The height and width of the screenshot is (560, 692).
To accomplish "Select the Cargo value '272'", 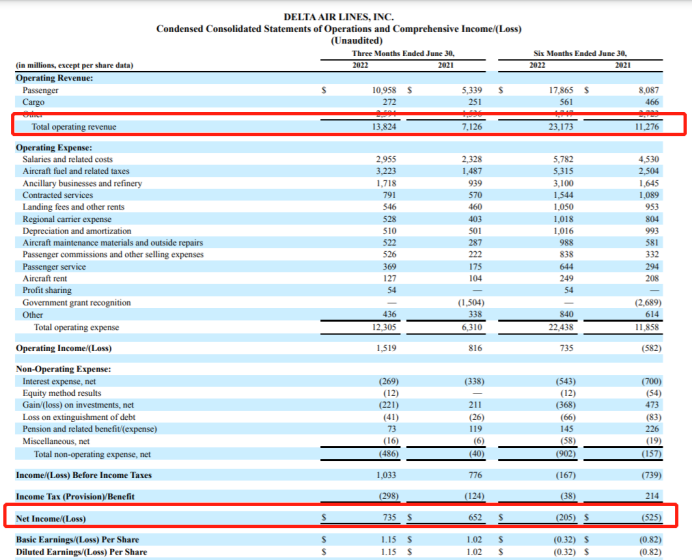I will click(389, 102).
